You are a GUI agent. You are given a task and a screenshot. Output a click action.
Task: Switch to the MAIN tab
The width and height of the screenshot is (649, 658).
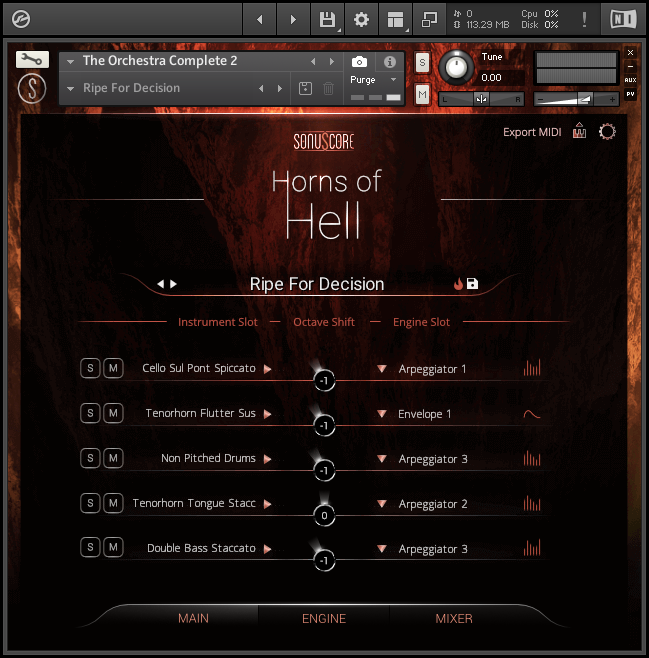[193, 618]
